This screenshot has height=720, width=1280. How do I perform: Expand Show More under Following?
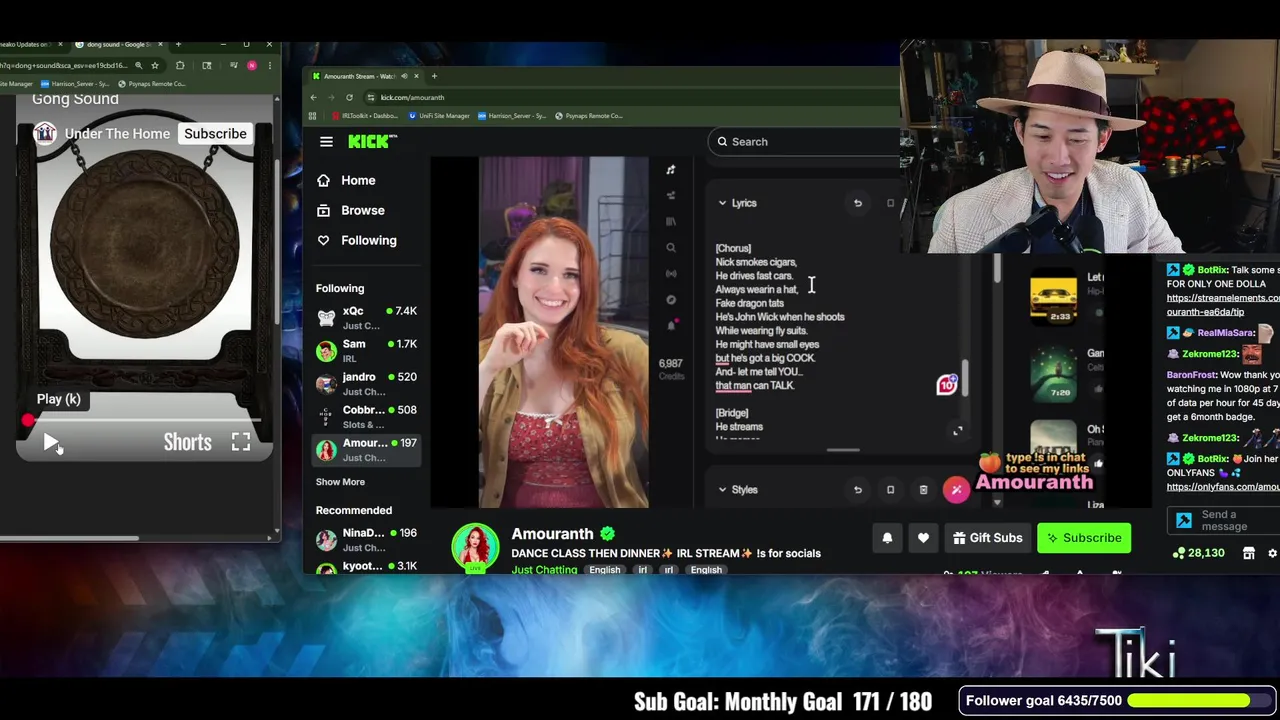tap(340, 482)
